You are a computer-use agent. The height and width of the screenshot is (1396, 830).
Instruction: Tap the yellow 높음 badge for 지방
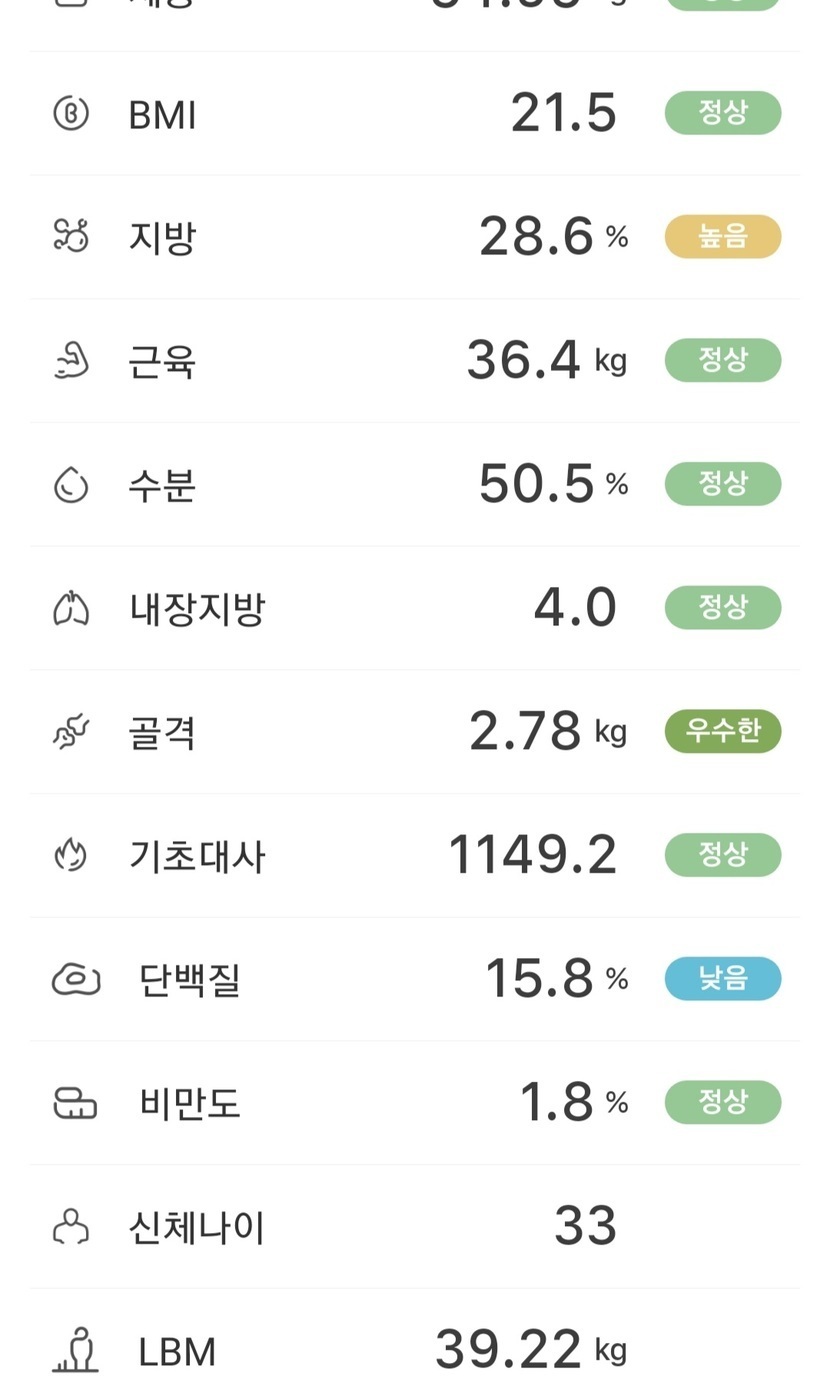coord(722,237)
